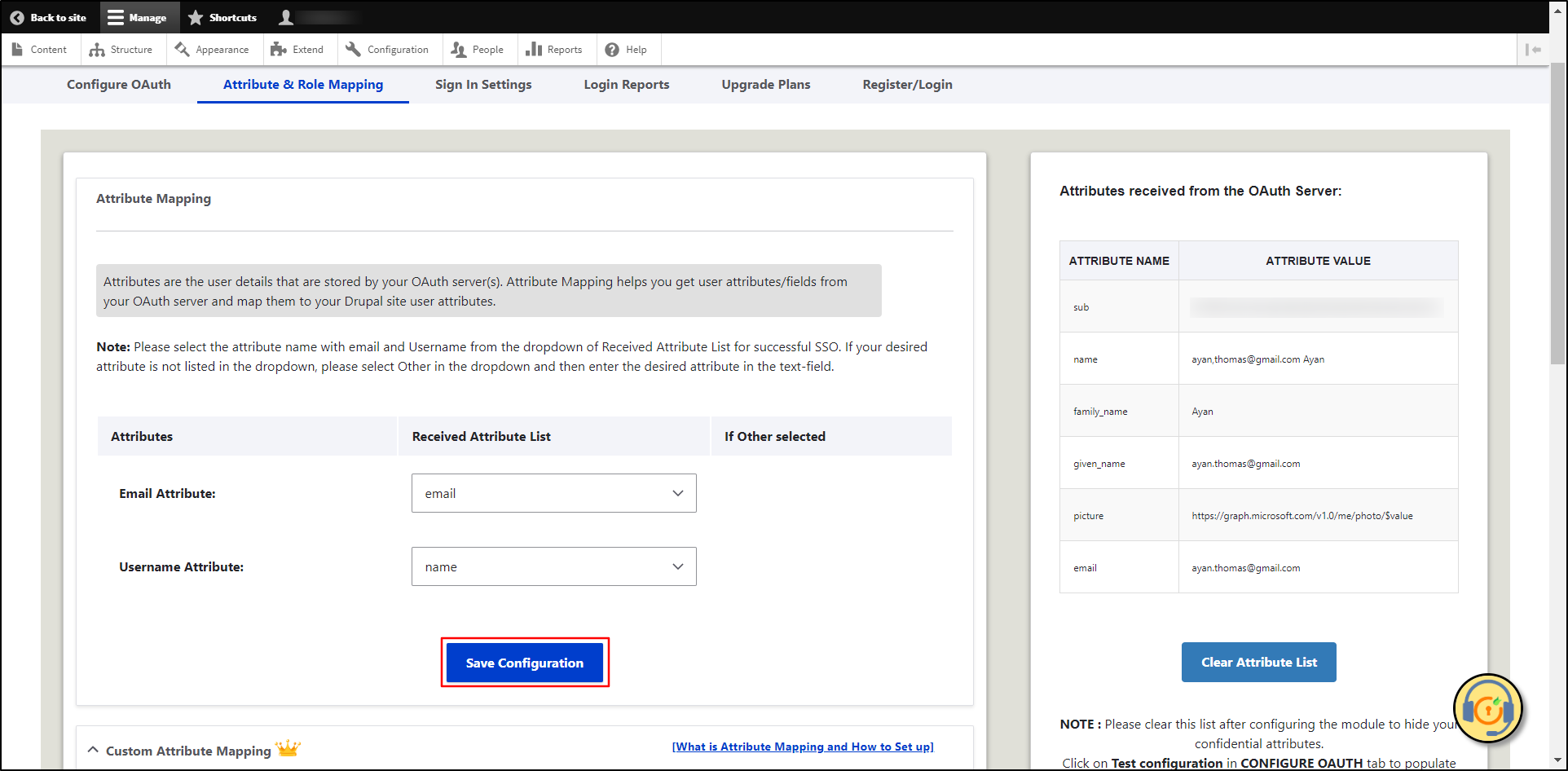Click the Appearance paintbrush icon

(183, 49)
